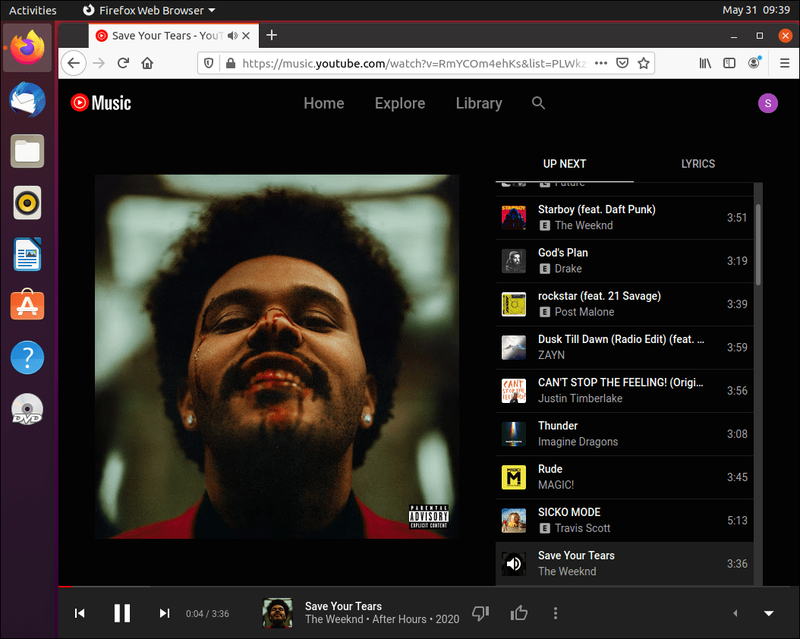Go back to the previous page

click(x=74, y=63)
